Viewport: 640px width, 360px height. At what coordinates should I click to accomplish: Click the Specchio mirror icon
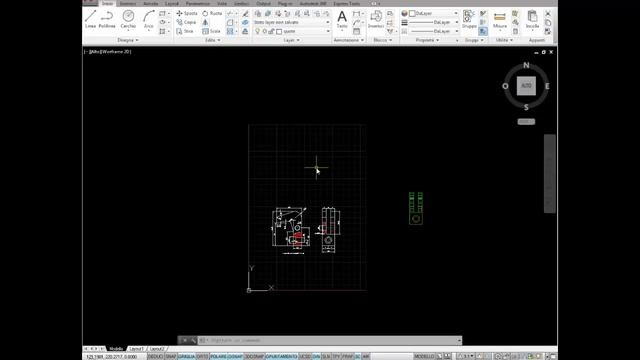[x=205, y=22]
